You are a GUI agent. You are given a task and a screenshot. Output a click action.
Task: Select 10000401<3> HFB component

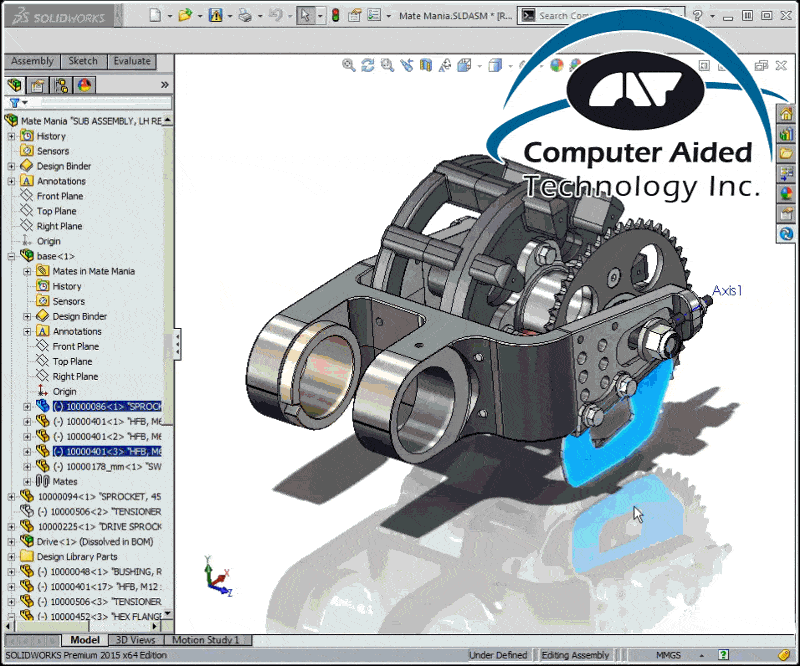[107, 452]
